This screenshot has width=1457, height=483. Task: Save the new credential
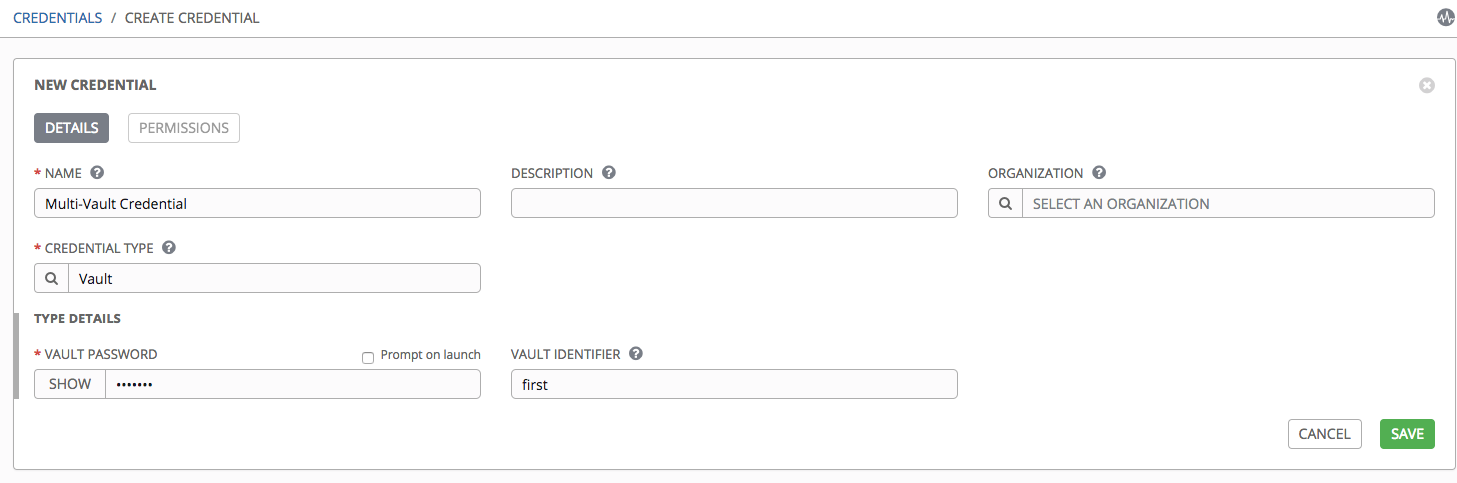tap(1407, 434)
